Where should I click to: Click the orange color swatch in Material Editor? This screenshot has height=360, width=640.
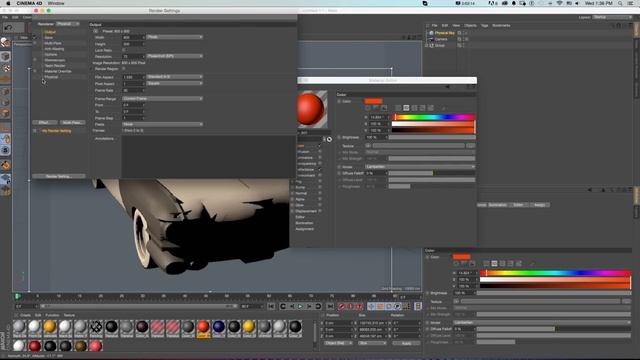click(x=373, y=101)
